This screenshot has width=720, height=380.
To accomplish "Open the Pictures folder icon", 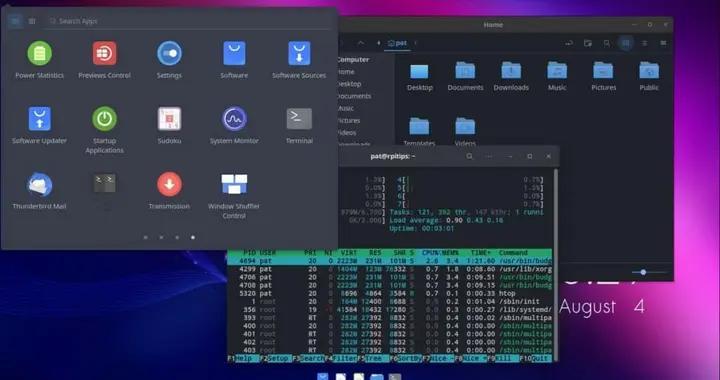I will [x=603, y=77].
